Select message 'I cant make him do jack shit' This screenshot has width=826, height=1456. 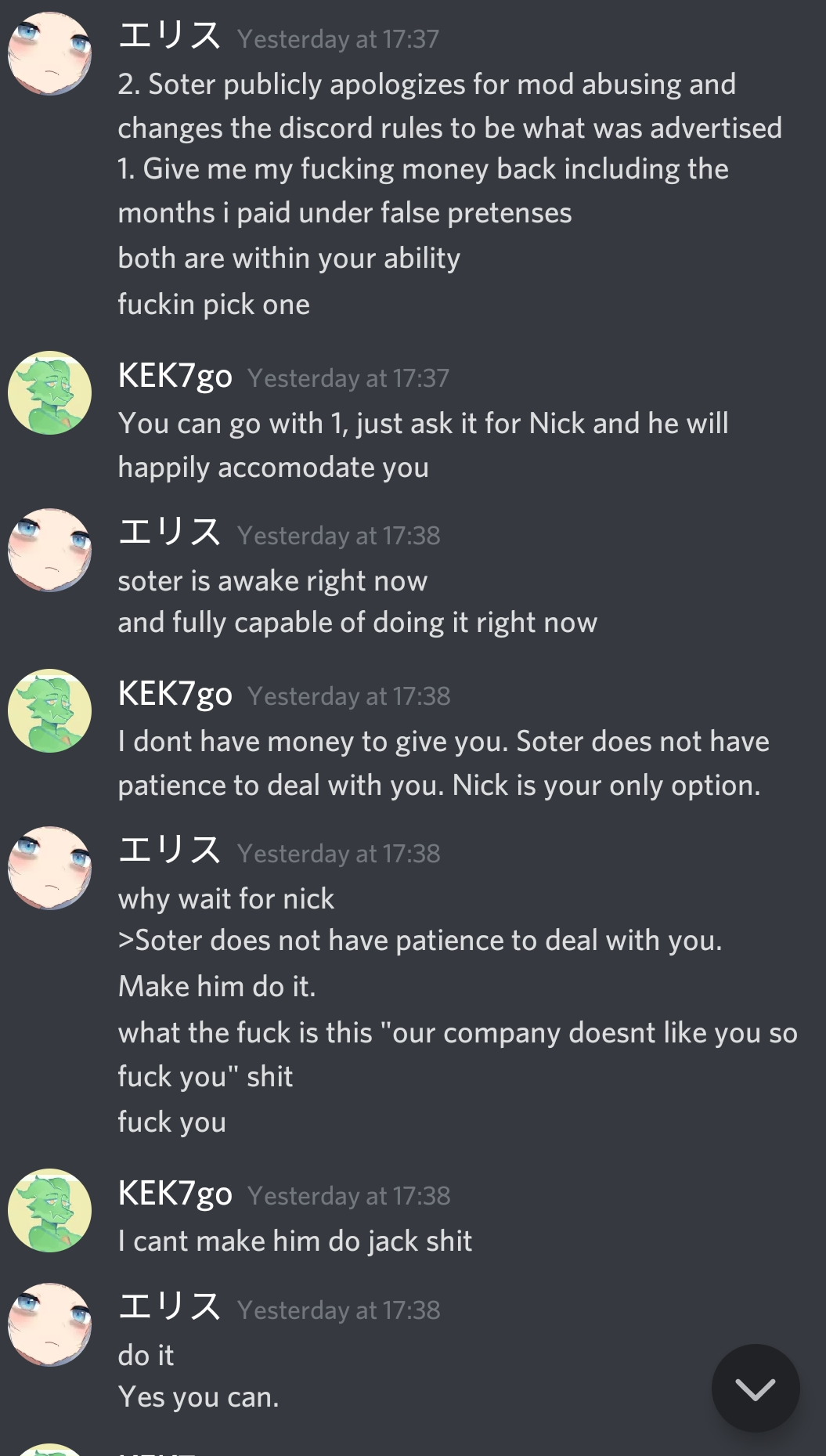coord(295,1241)
